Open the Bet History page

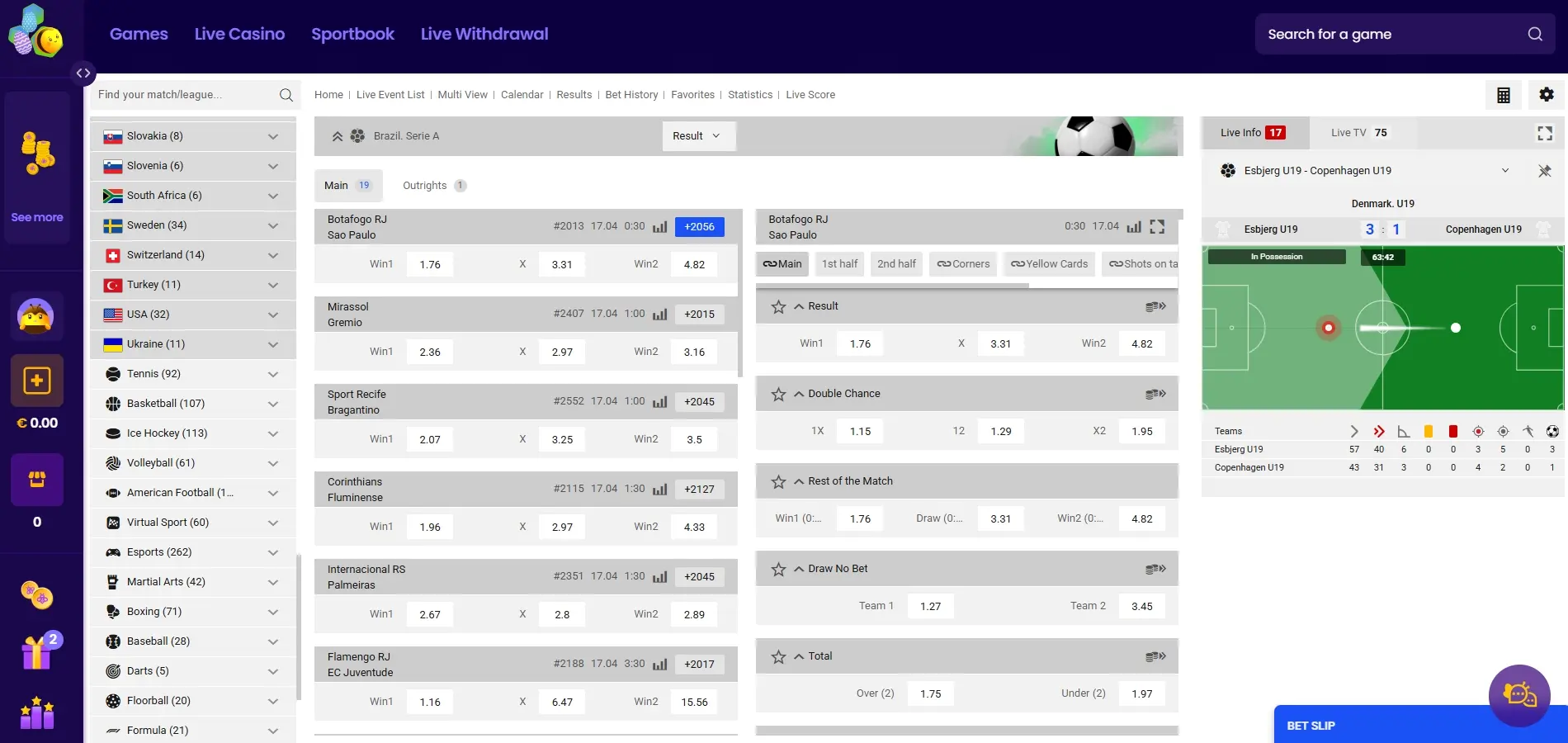click(x=631, y=94)
